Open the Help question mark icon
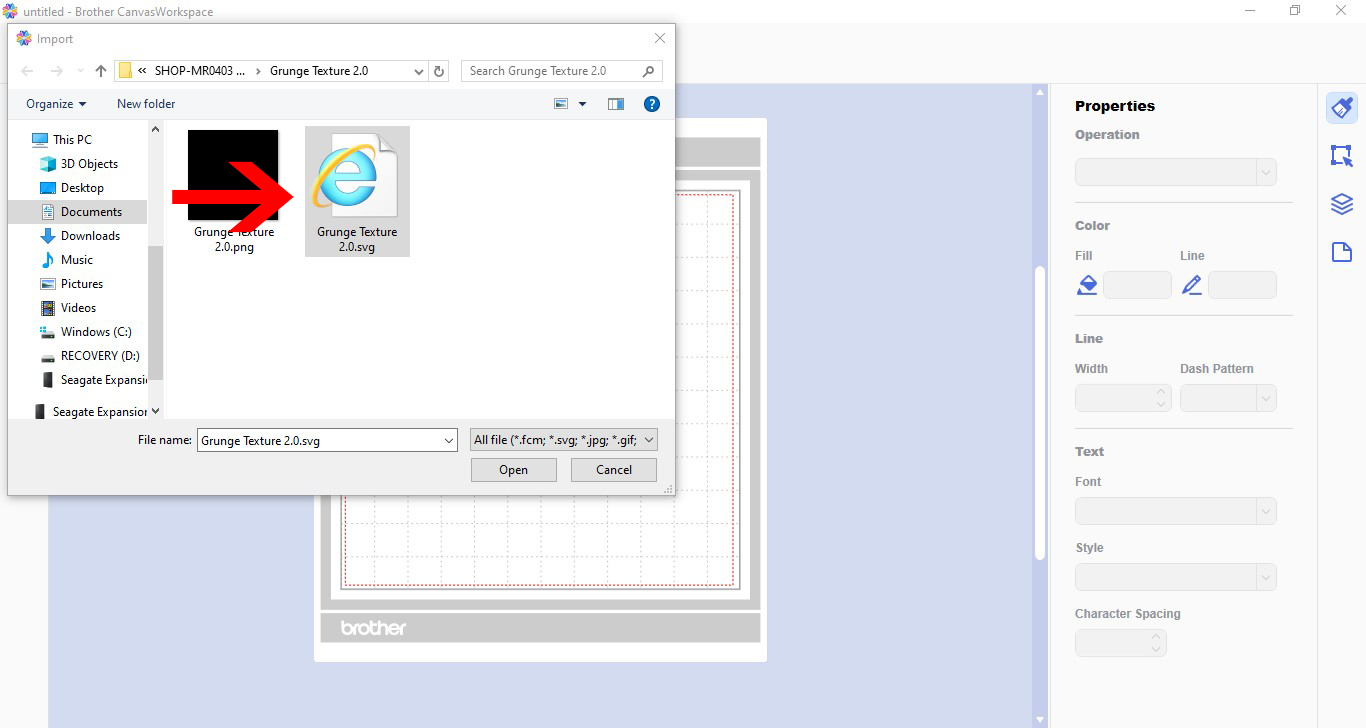 pyautogui.click(x=651, y=103)
